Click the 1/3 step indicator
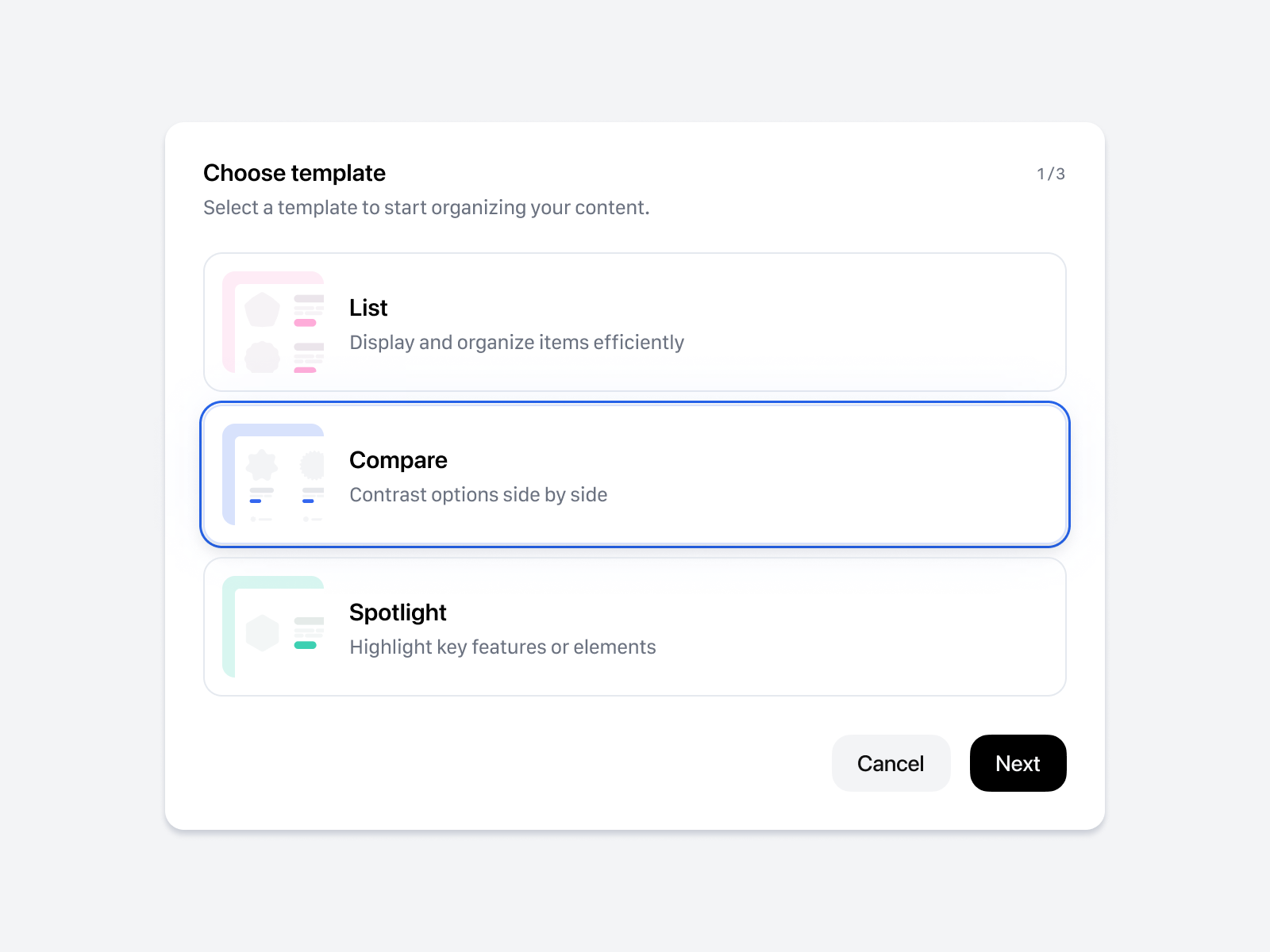Image resolution: width=1270 pixels, height=952 pixels. tap(1052, 173)
